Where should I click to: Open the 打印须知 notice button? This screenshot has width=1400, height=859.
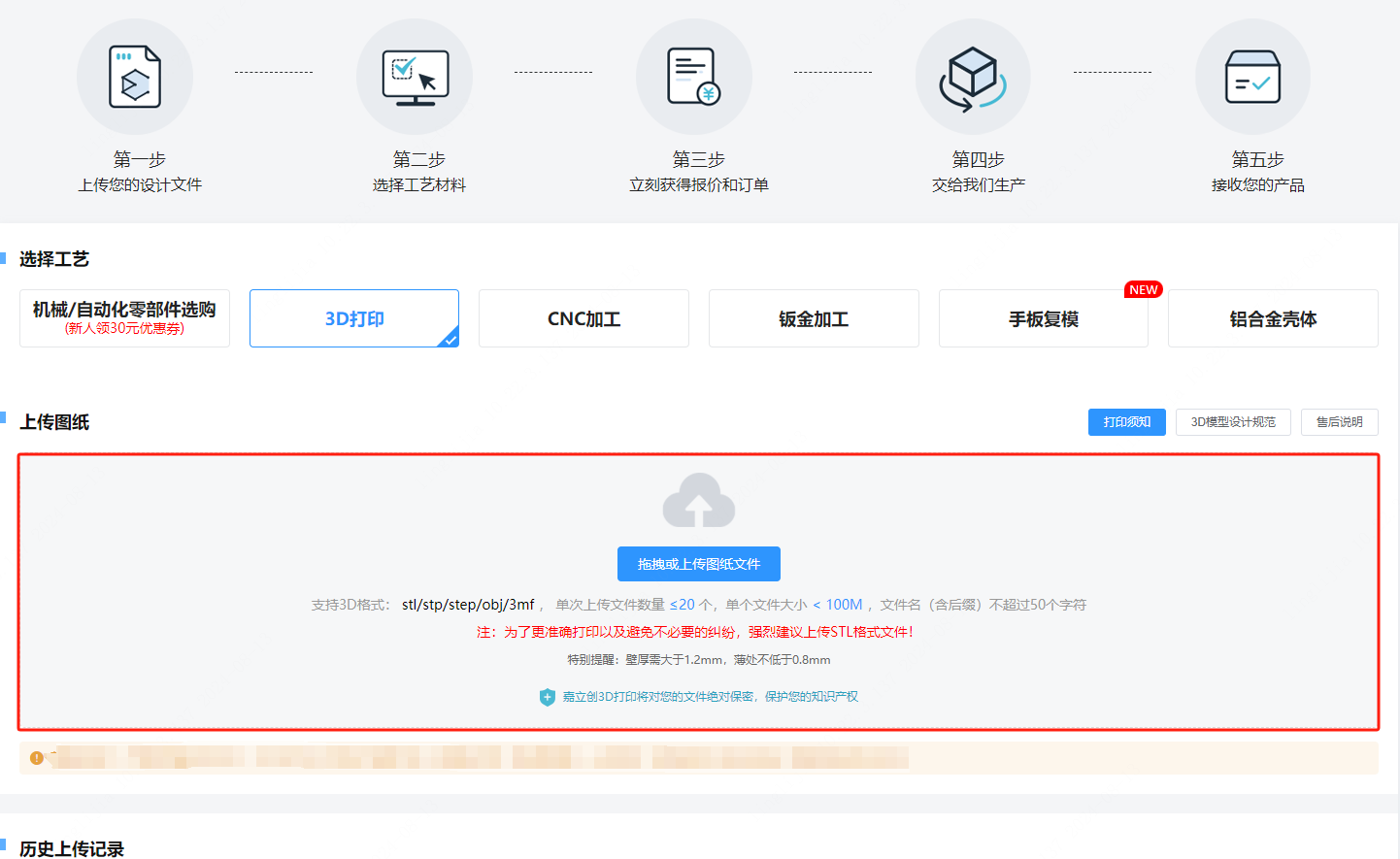point(1126,422)
